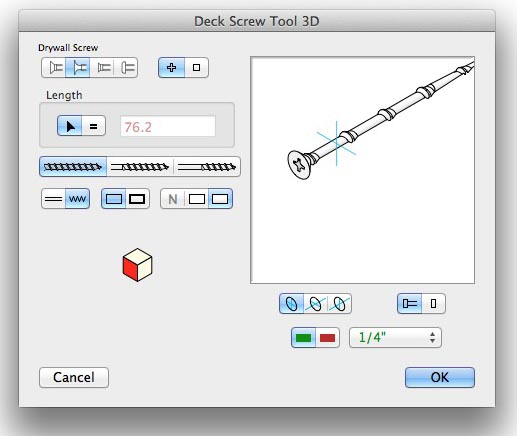
Task: Select square drive recess icon
Action: click(x=196, y=68)
